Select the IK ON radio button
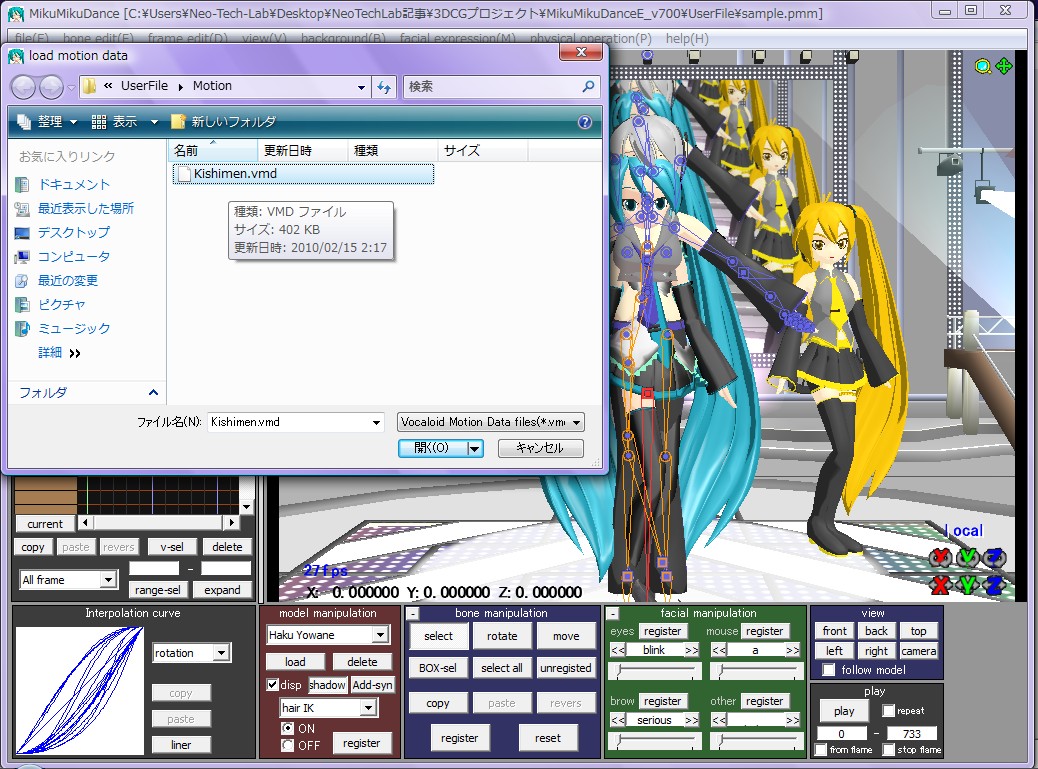Image resolution: width=1038 pixels, height=769 pixels. pyautogui.click(x=287, y=728)
